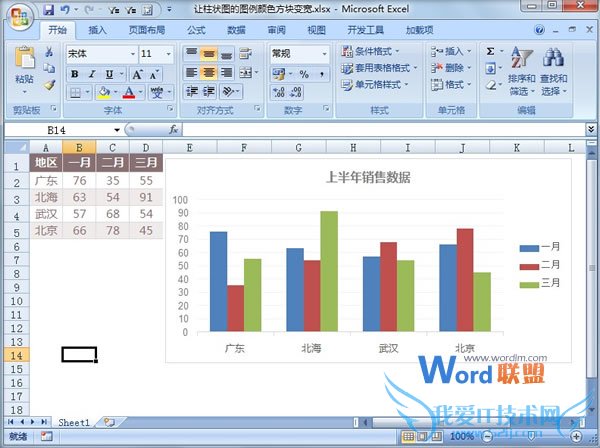
Task: Align text to the bottom
Action: 226,54
